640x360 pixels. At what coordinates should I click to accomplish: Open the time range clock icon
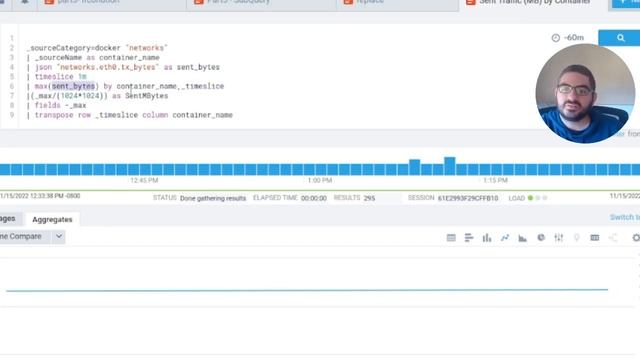[556, 38]
